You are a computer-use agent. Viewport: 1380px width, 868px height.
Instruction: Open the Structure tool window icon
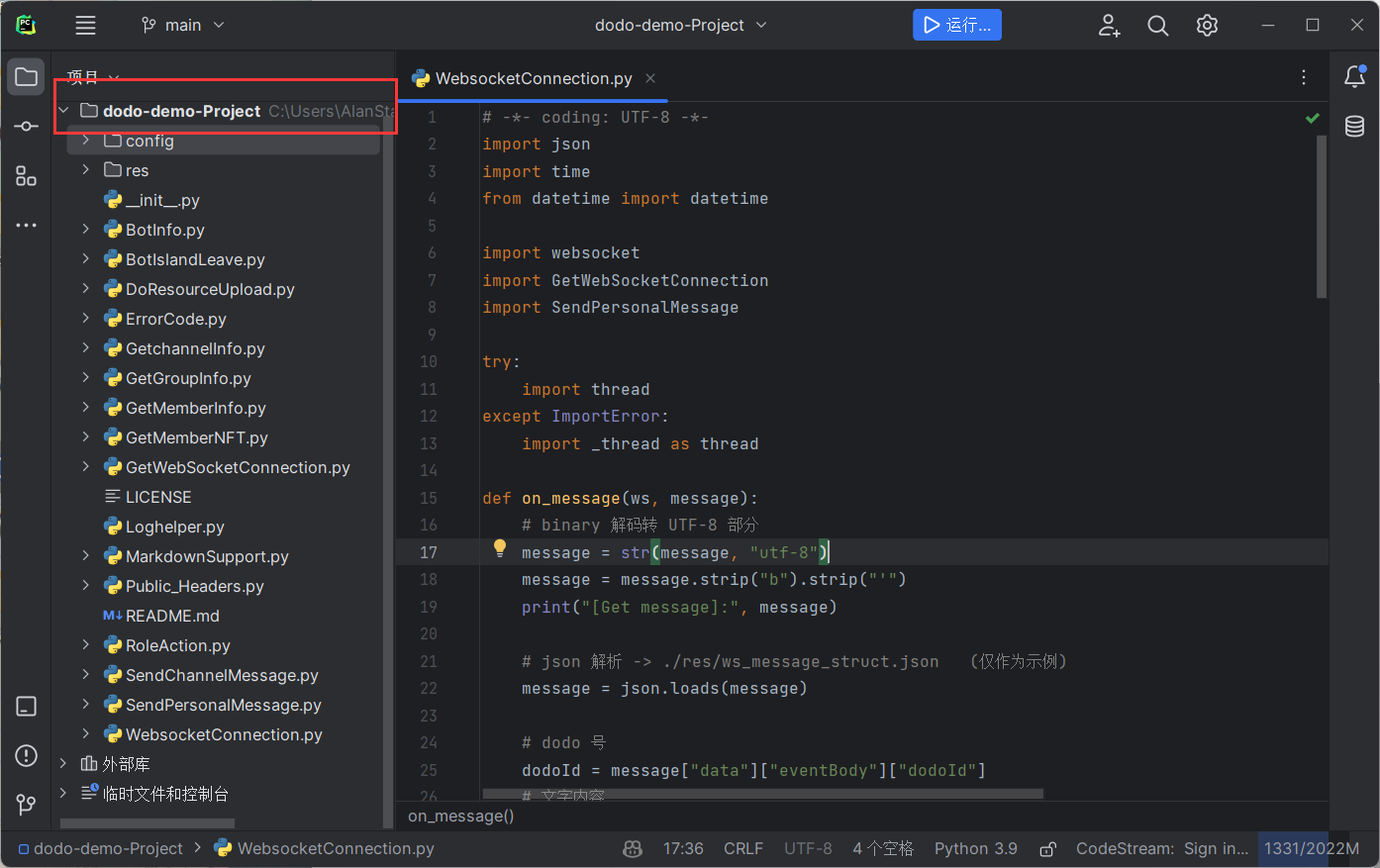pyautogui.click(x=27, y=176)
